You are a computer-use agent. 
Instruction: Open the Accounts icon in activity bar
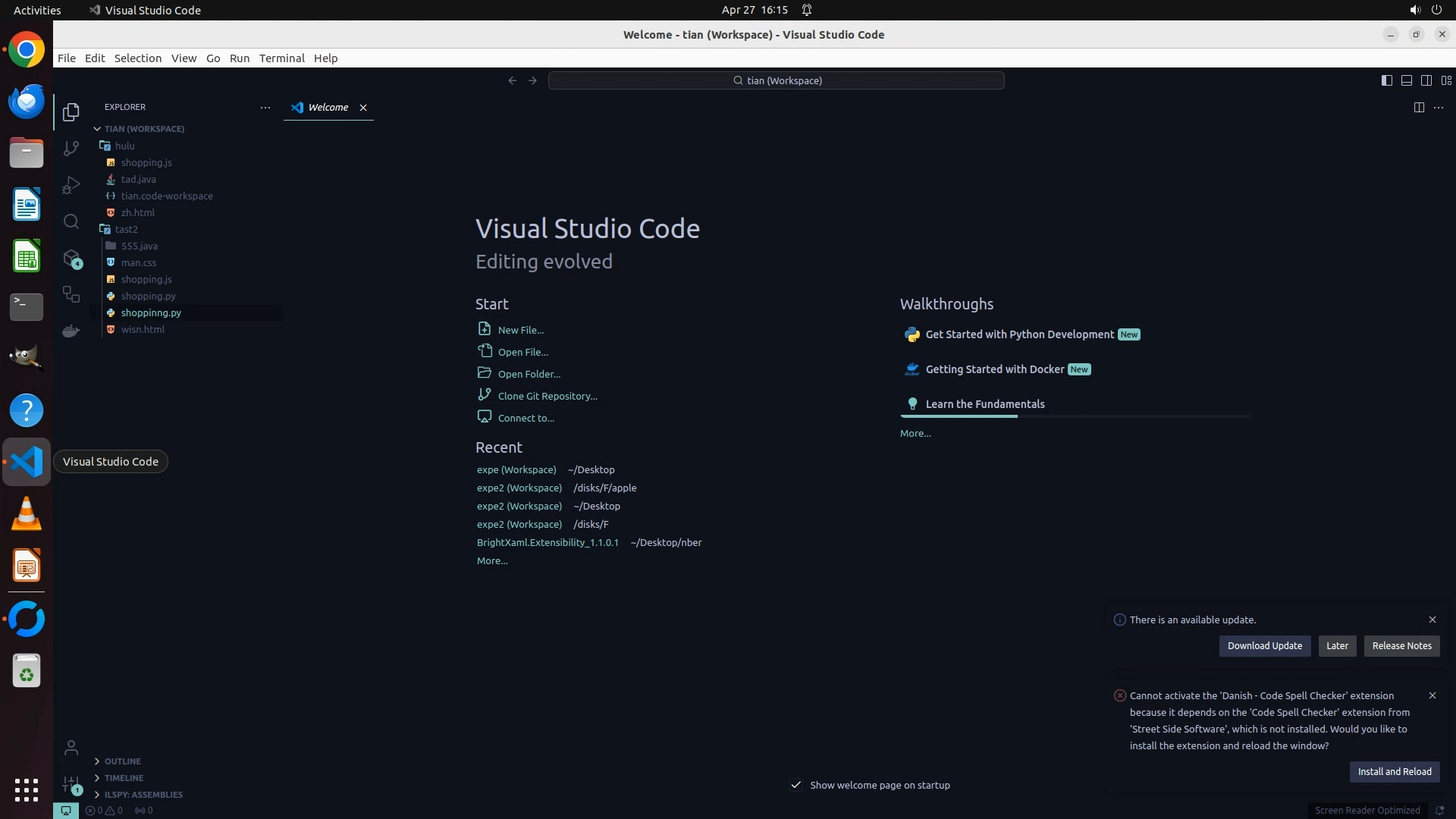tap(71, 748)
